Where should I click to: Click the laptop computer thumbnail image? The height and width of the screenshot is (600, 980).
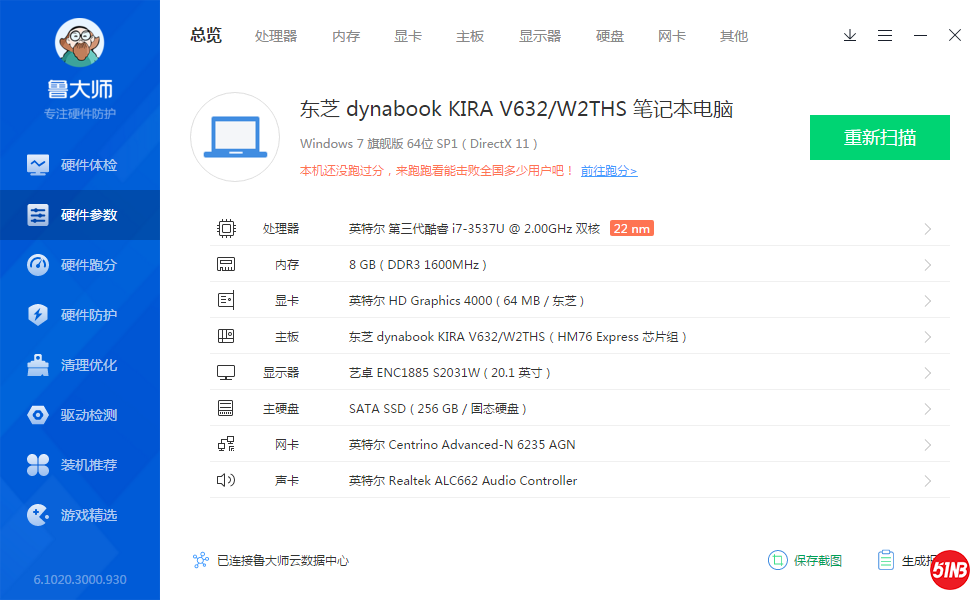click(x=234, y=137)
